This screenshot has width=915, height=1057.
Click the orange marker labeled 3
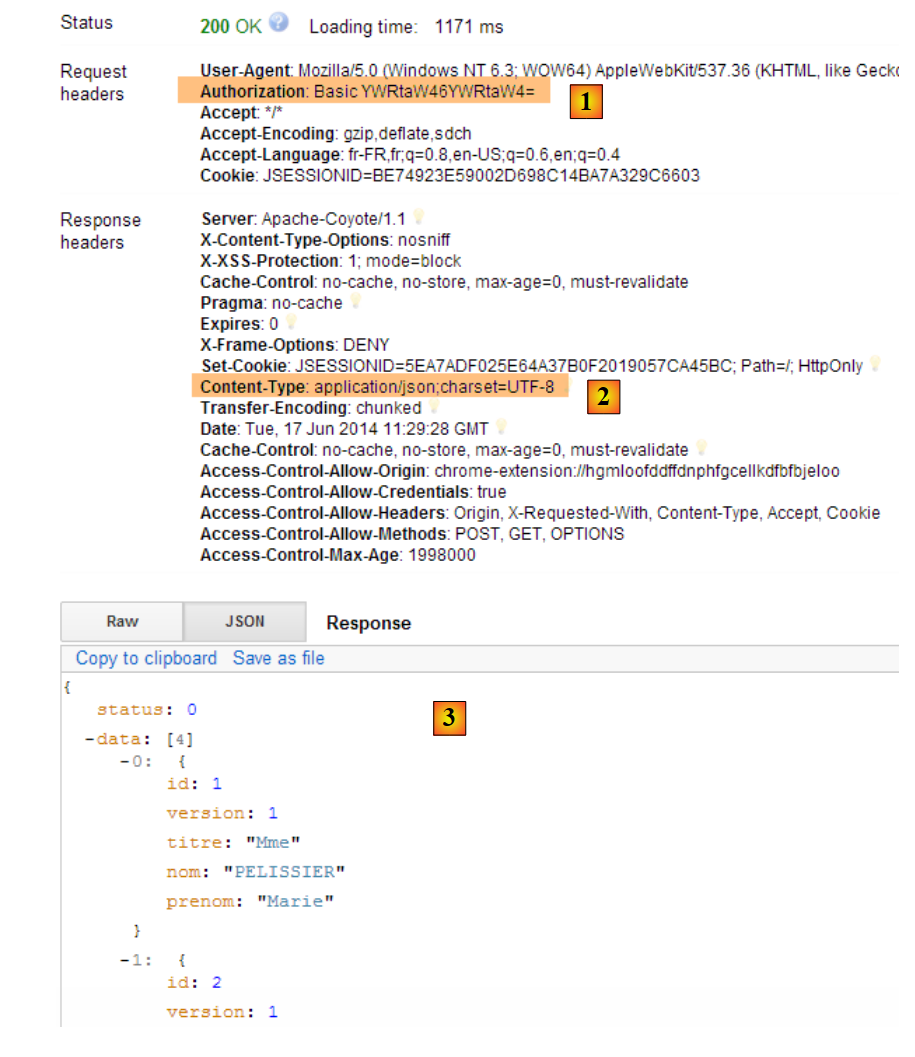tap(449, 717)
